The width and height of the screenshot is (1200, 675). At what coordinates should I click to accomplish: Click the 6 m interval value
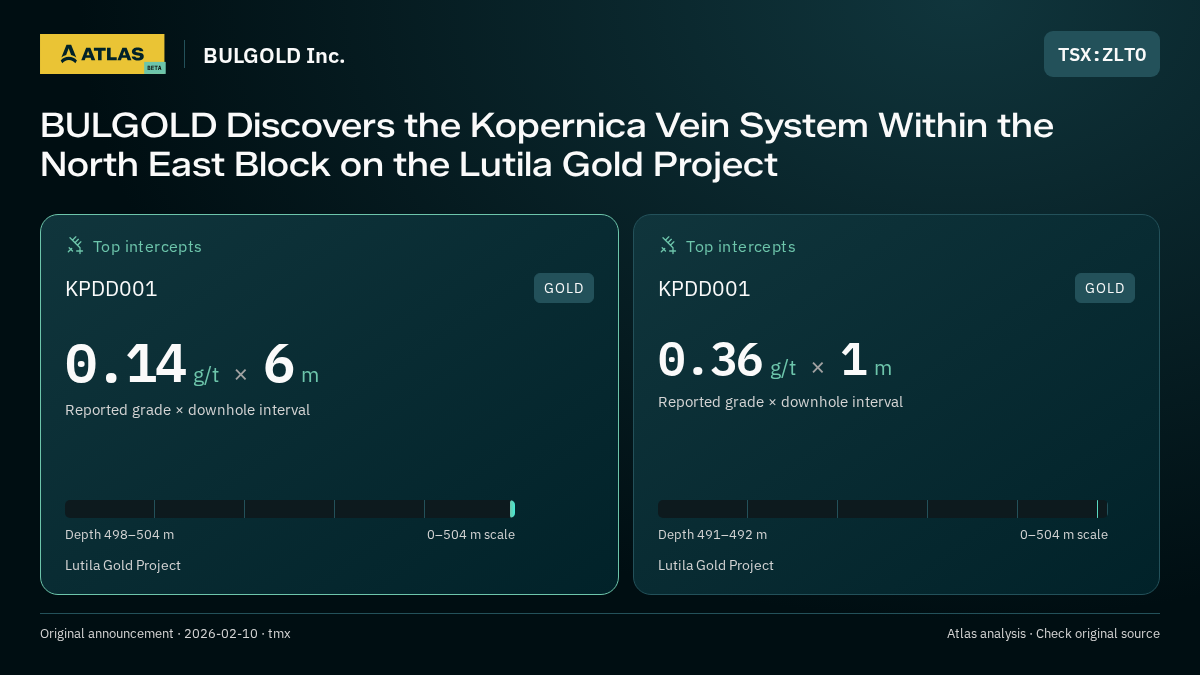pos(291,366)
